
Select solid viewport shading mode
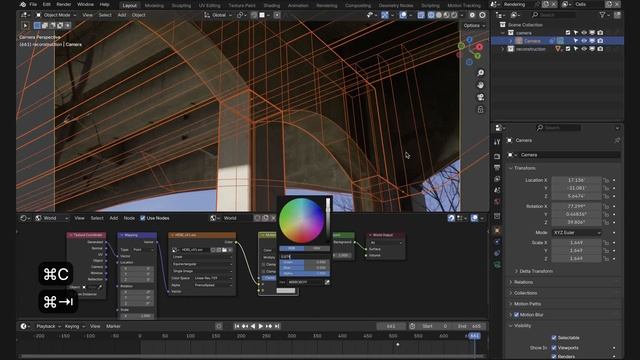(x=439, y=15)
